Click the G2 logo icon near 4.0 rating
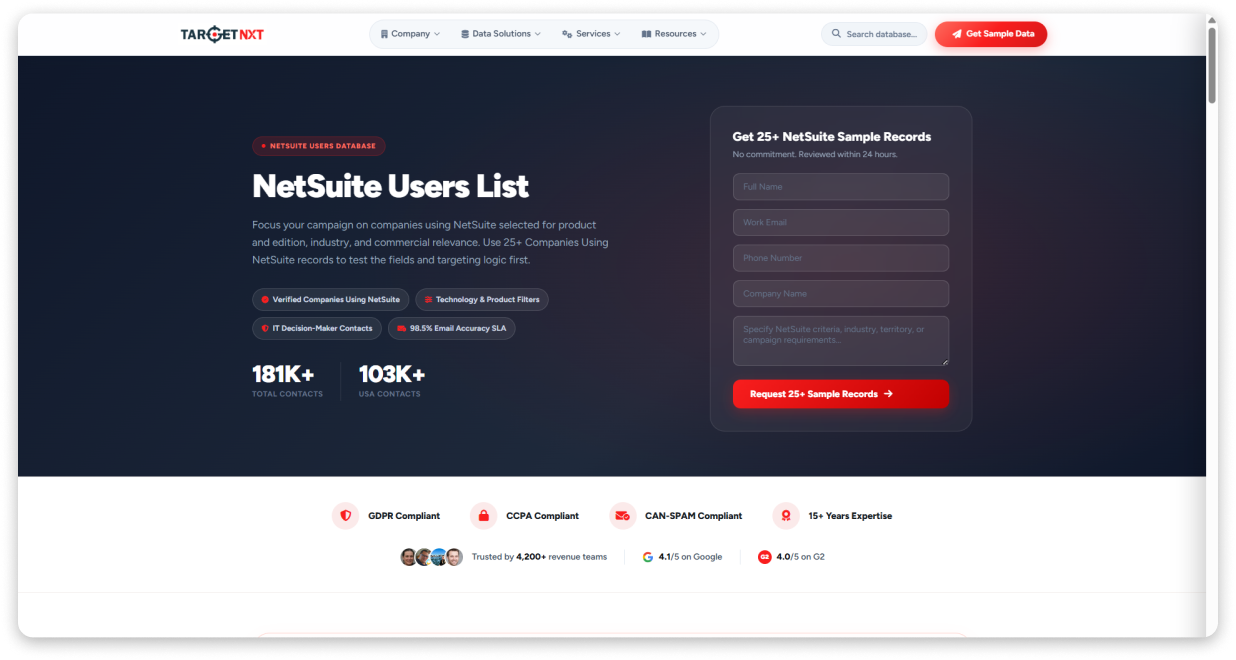Viewport: 1236px width, 660px height. click(x=765, y=557)
